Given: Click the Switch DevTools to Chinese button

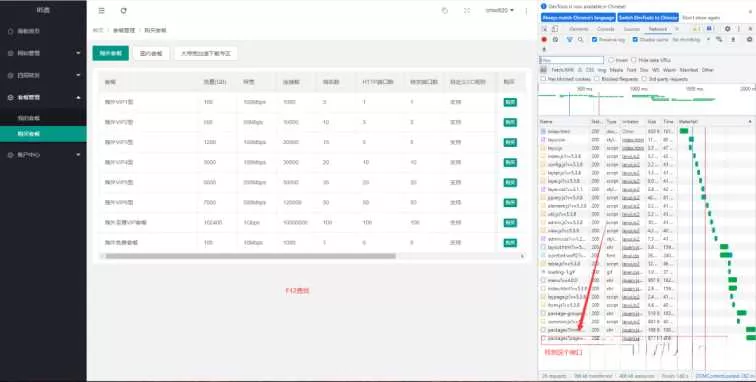Looking at the screenshot, I should (x=648, y=17).
